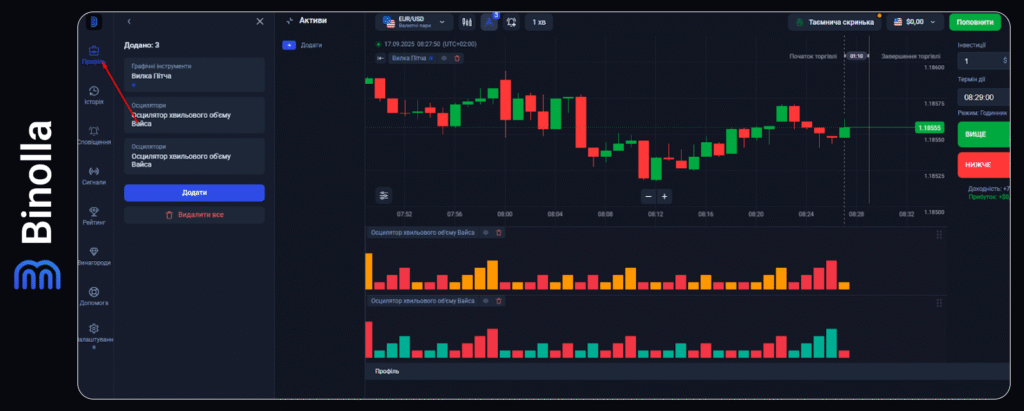Click the chart settings sliders icon
This screenshot has width=1024, height=411.
click(x=384, y=195)
